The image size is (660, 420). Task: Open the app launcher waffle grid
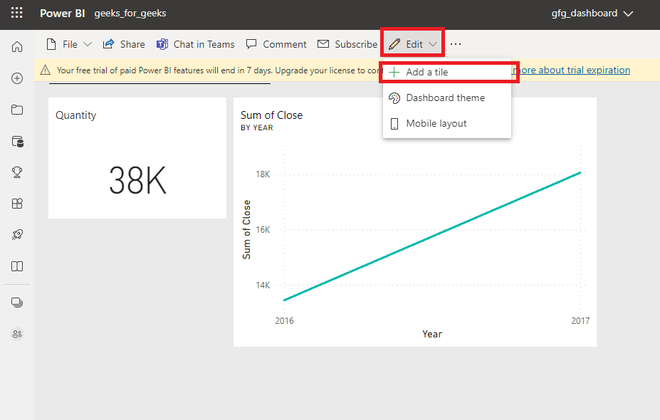pyautogui.click(x=17, y=14)
